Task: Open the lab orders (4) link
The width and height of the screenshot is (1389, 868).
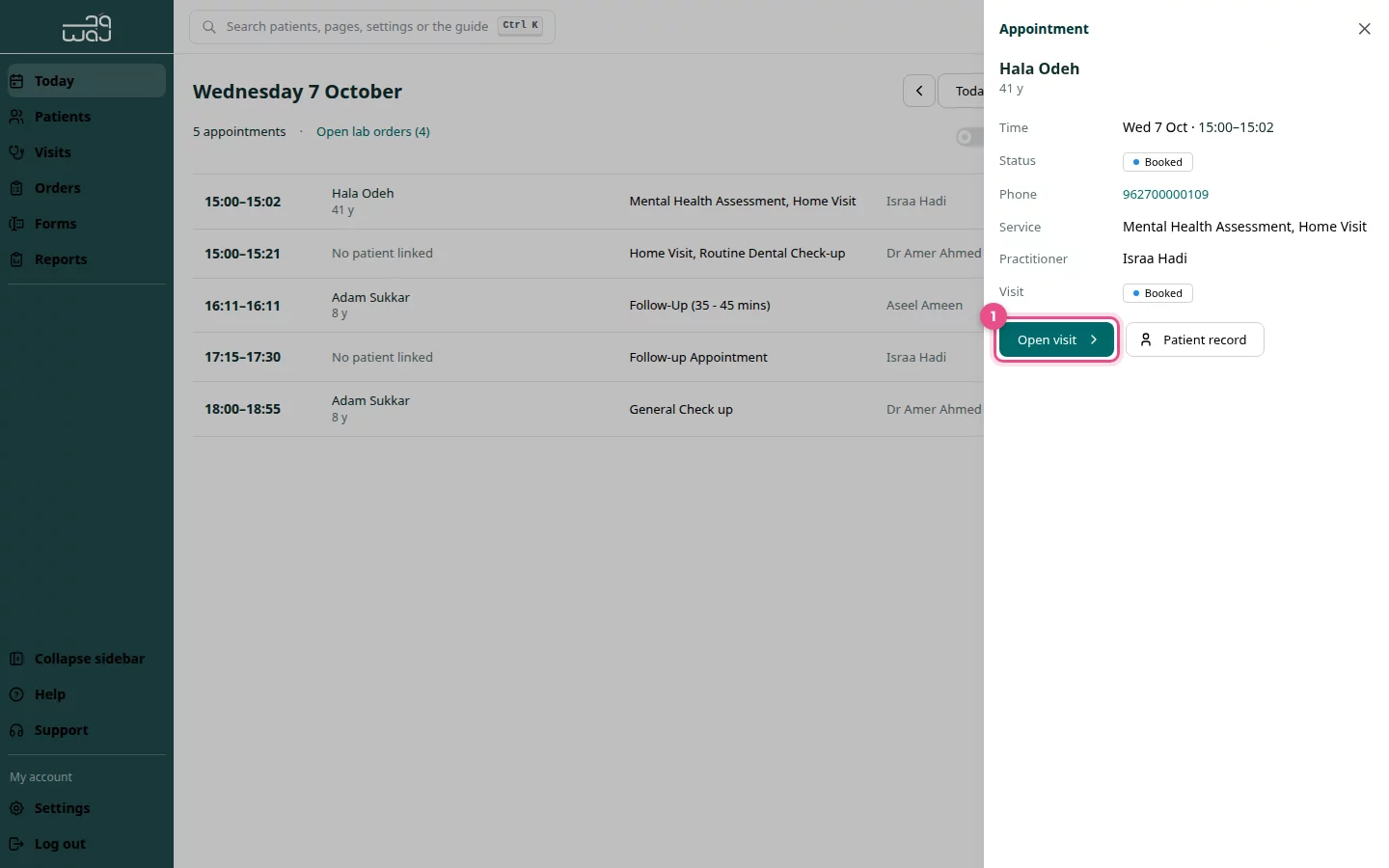Action: tap(373, 132)
